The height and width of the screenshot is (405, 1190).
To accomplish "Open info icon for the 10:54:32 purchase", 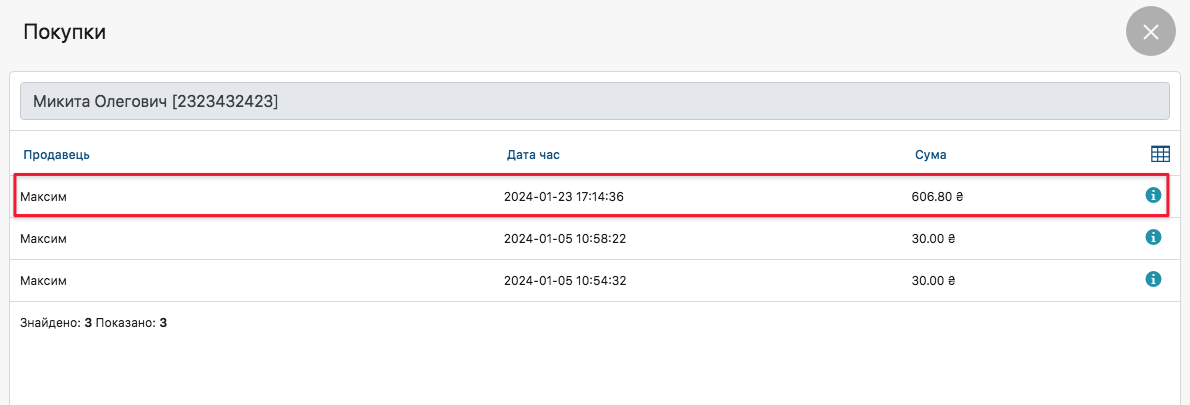I will 1152,280.
